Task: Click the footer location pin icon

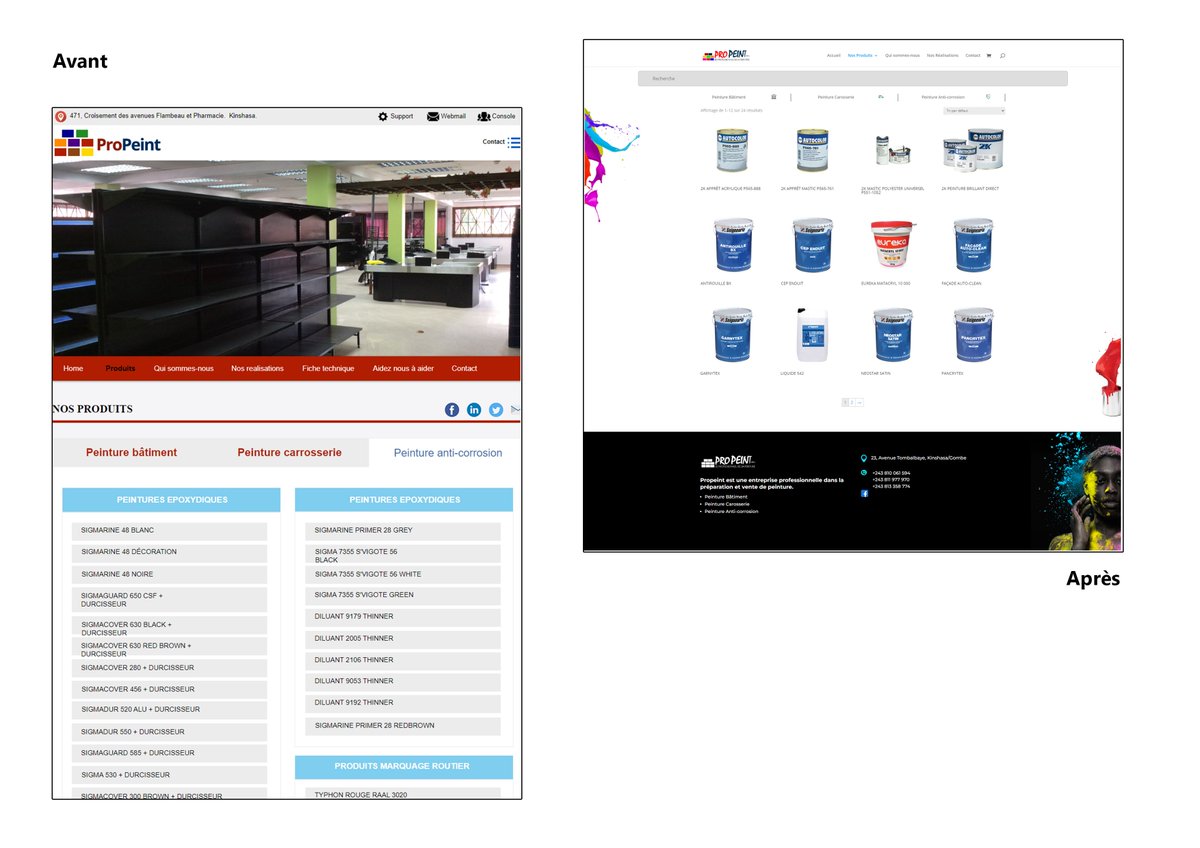Action: pyautogui.click(x=864, y=458)
